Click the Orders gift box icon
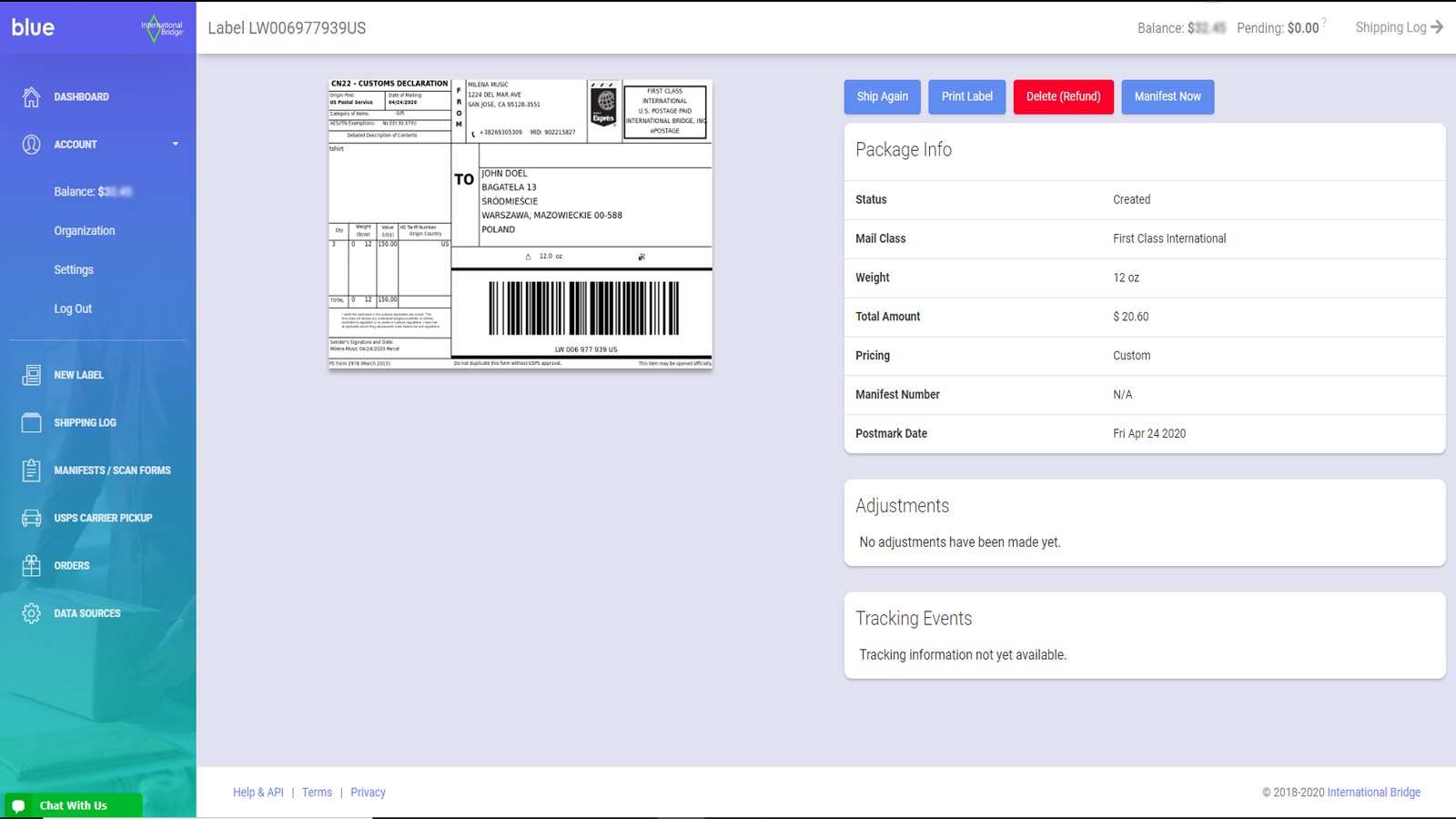Viewport: 1456px width, 819px height. pyautogui.click(x=31, y=566)
